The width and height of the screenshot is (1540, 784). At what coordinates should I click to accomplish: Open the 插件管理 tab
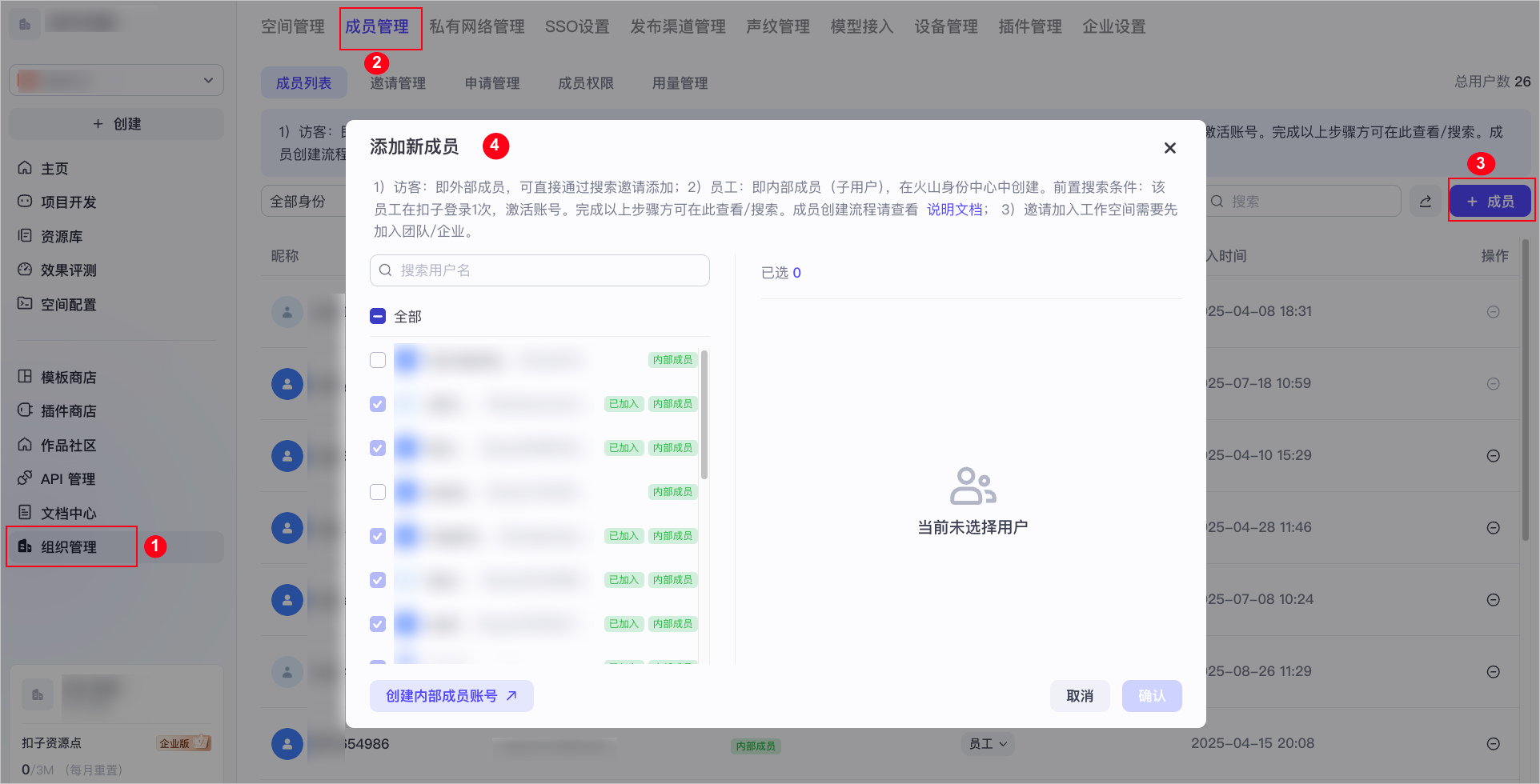pos(1030,26)
